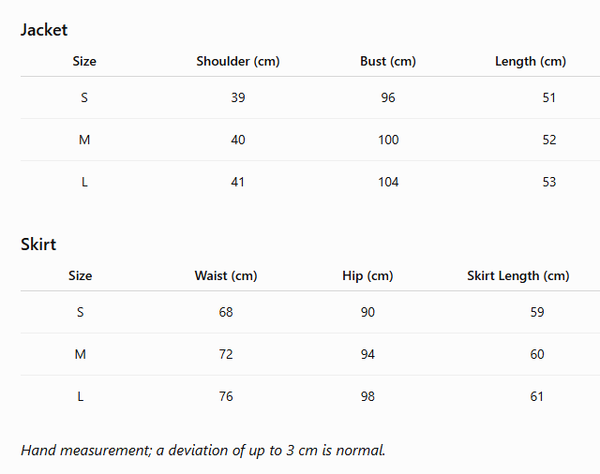Click jacket shoulder value 39
The image size is (600, 474).
click(x=238, y=98)
